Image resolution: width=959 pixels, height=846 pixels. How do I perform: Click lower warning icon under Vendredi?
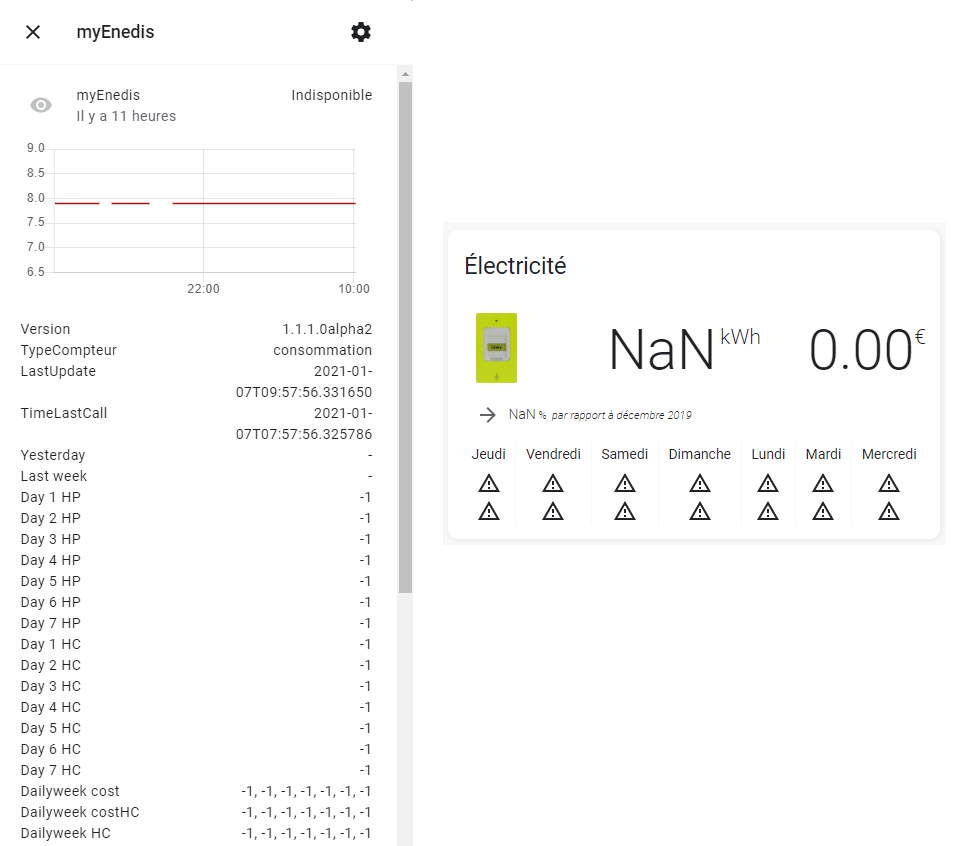click(553, 511)
